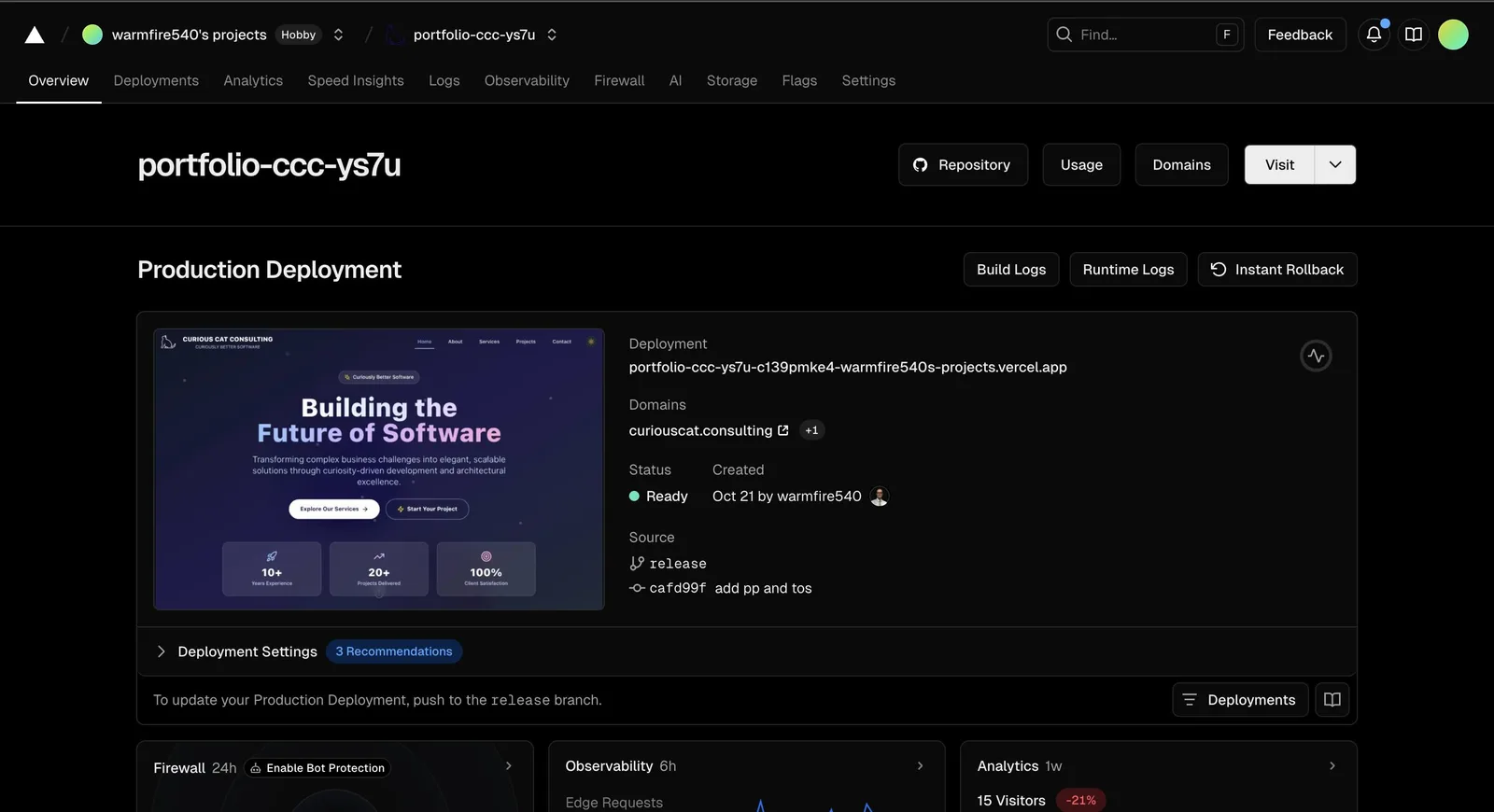Click the commit icon beside cafd99f
The height and width of the screenshot is (812, 1494).
coord(637,588)
